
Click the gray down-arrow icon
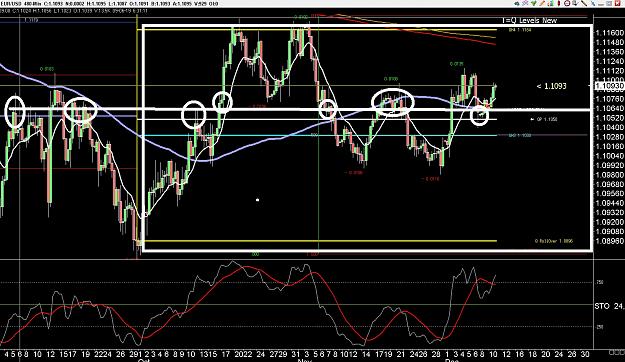click(x=576, y=3)
